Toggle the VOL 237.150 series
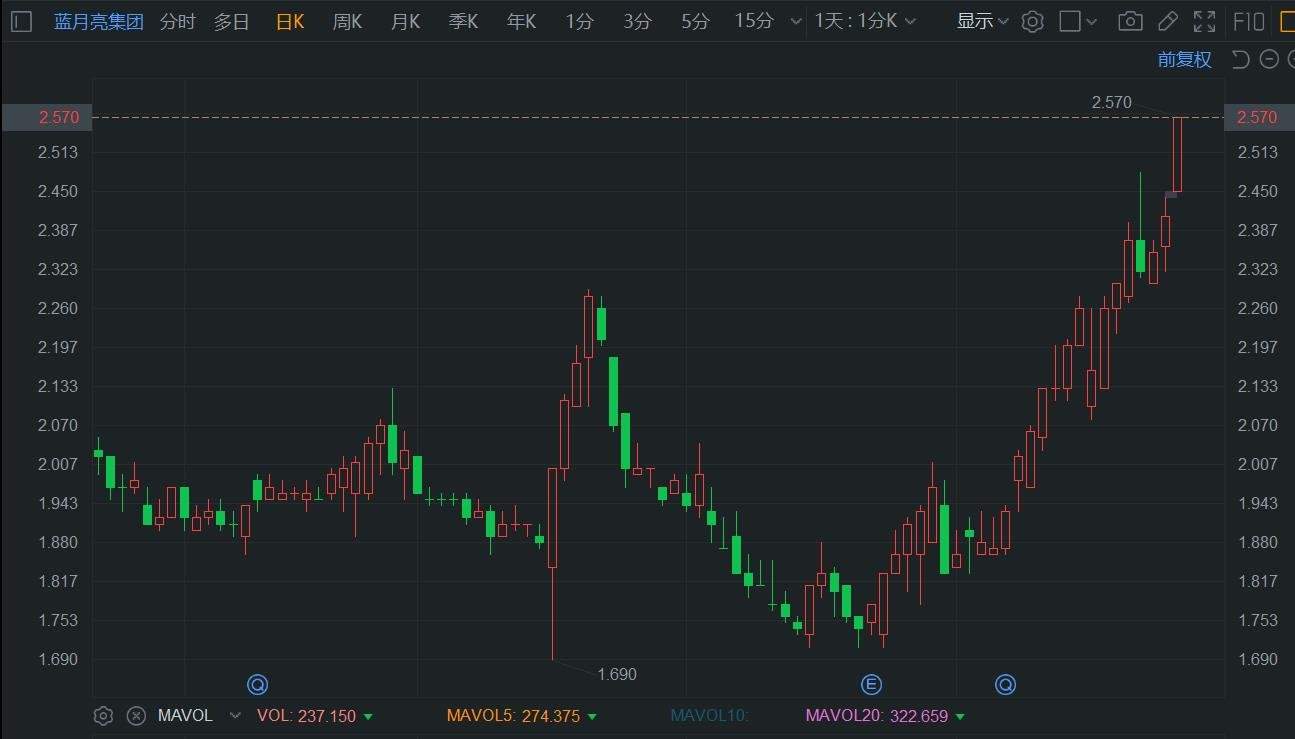This screenshot has height=739, width=1295. [x=314, y=716]
